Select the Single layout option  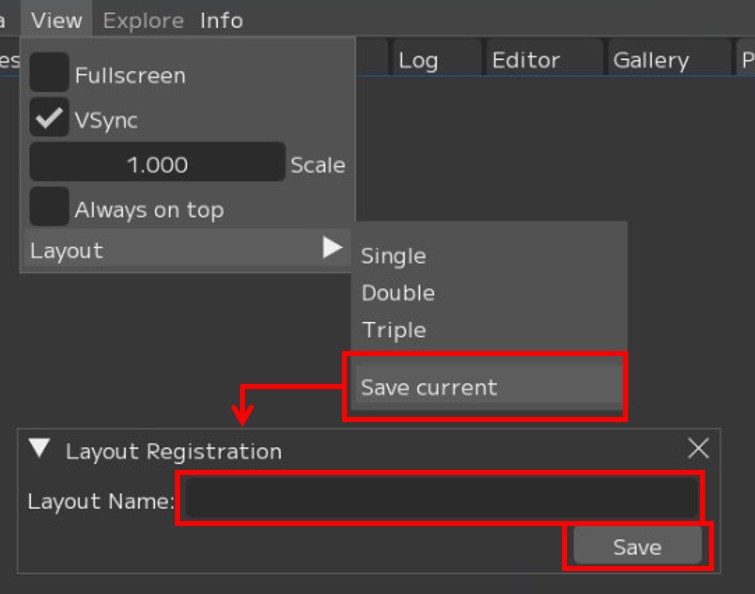[x=393, y=256]
